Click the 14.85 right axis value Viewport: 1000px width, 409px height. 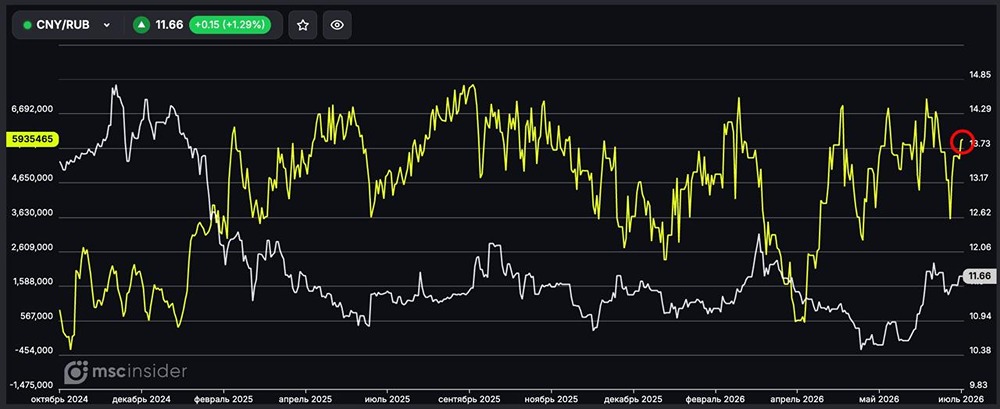click(978, 75)
